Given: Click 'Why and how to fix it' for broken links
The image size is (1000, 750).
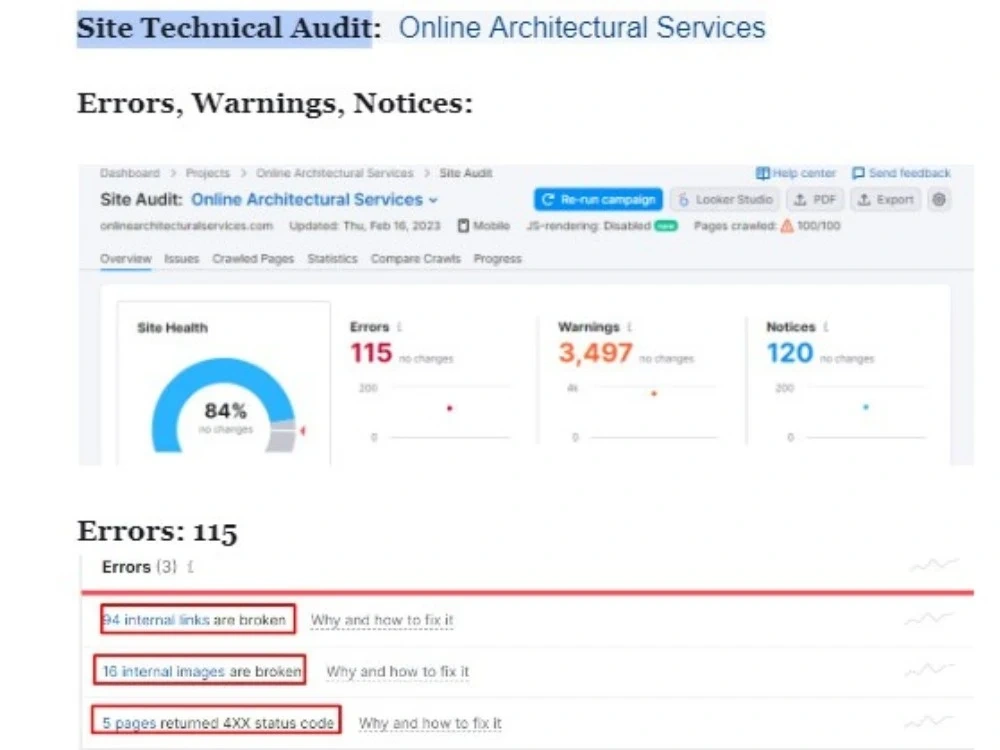Looking at the screenshot, I should 382,620.
